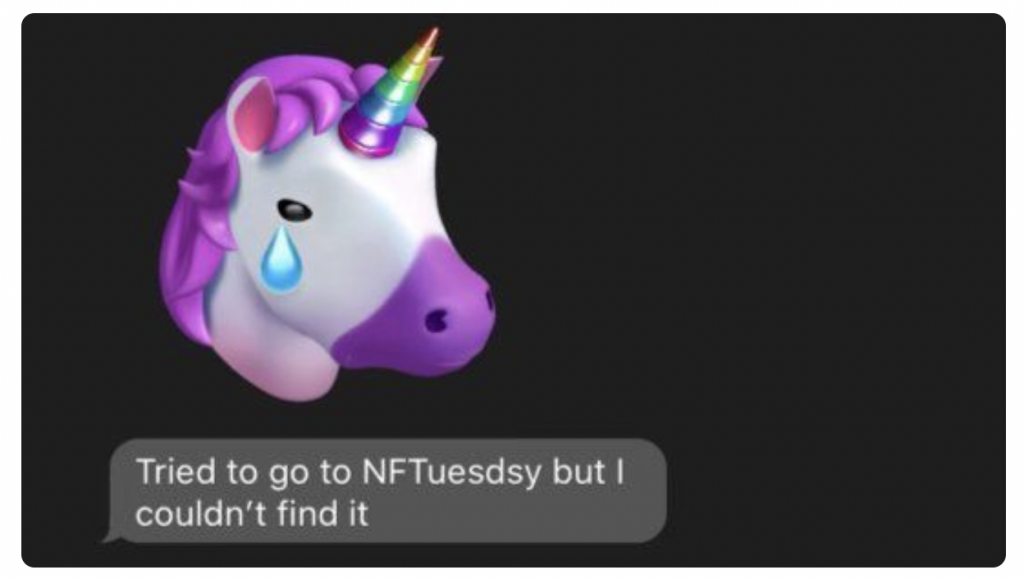The image size is (1024, 579).
Task: Select the gray message bubble
Action: tap(385, 491)
